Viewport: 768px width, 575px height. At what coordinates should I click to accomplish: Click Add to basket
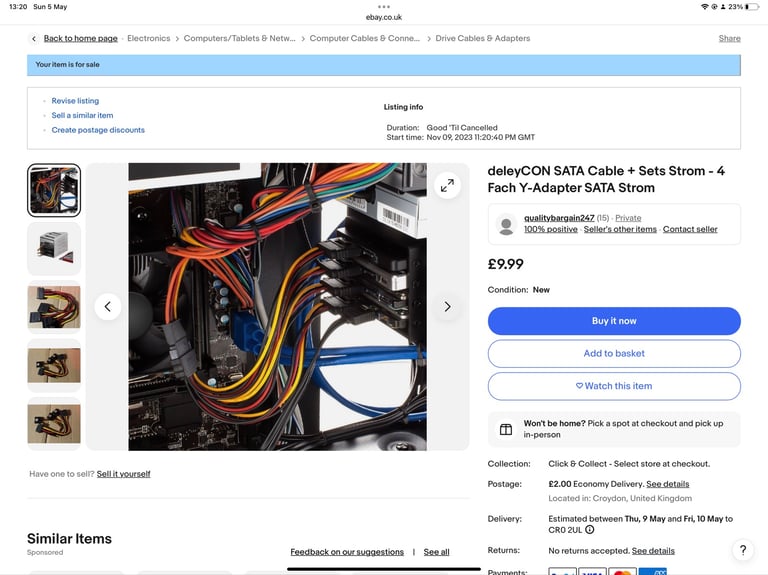614,354
